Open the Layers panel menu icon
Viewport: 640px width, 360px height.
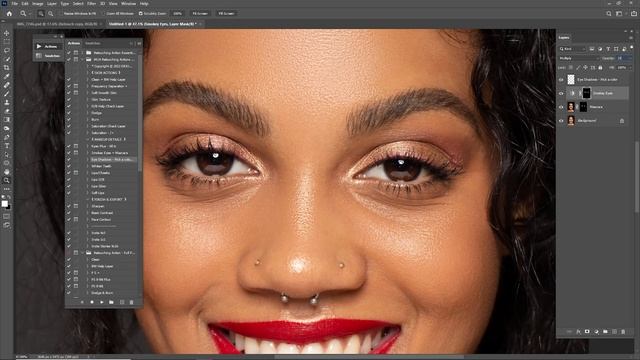(631, 38)
